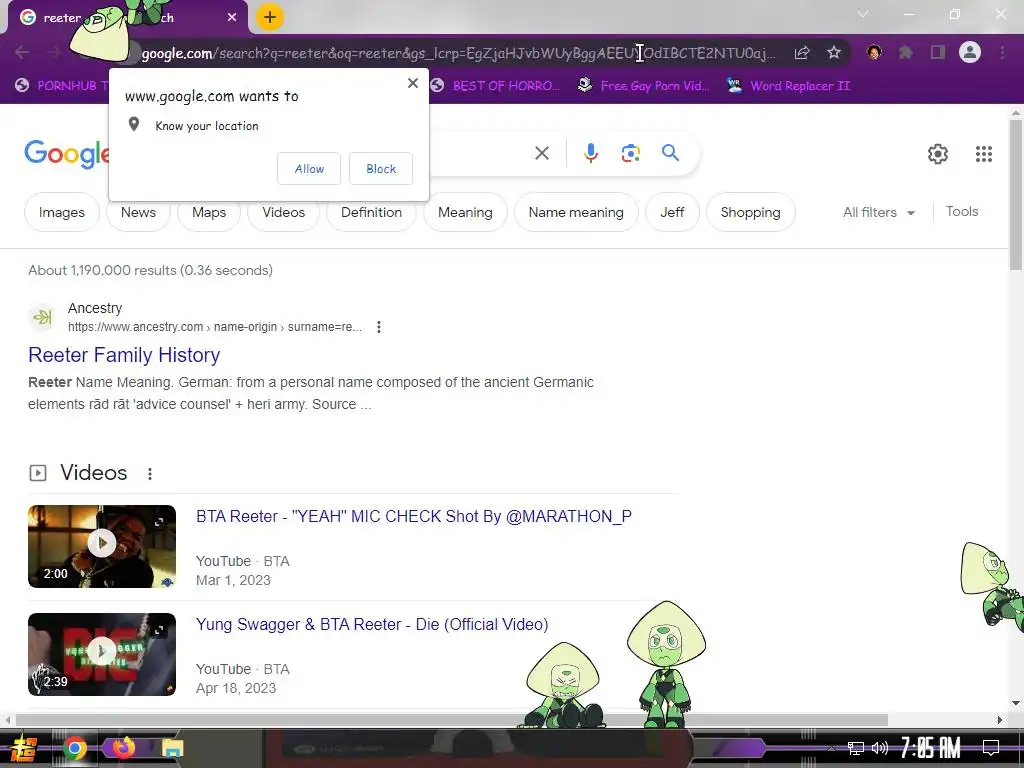Open Yung Swagger & BTA Reeter Die link
The height and width of the screenshot is (768, 1024).
pyautogui.click(x=372, y=624)
